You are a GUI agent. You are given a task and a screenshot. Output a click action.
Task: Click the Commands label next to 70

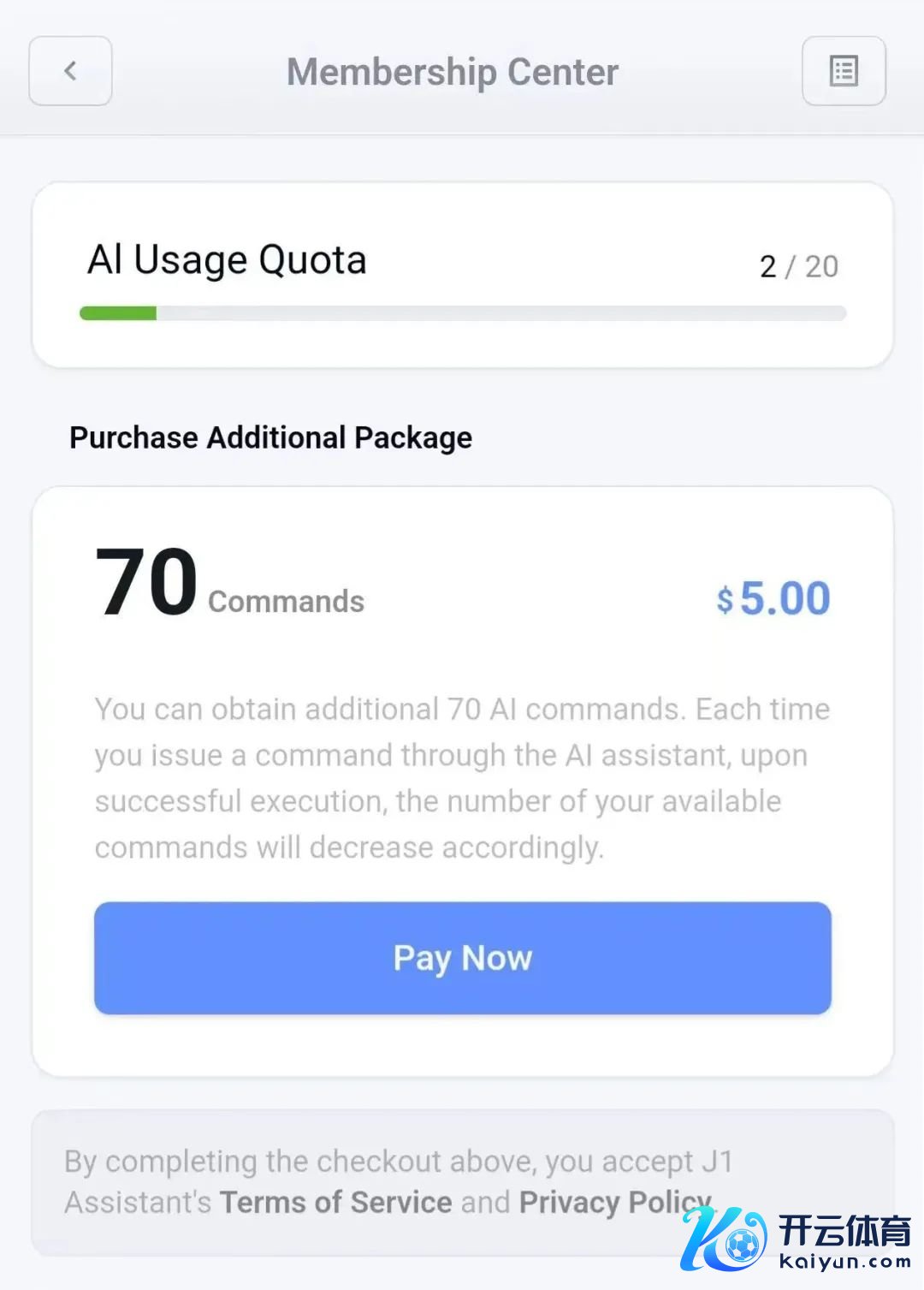click(286, 601)
